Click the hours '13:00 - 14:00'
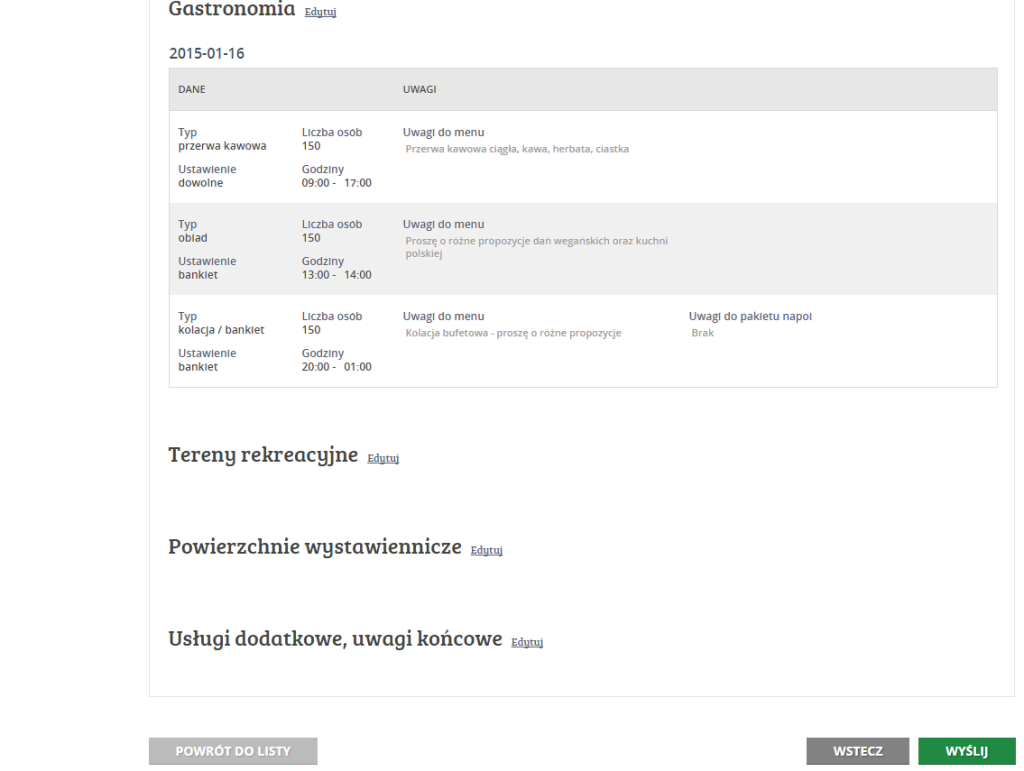This screenshot has height=771, width=1024. click(x=336, y=275)
